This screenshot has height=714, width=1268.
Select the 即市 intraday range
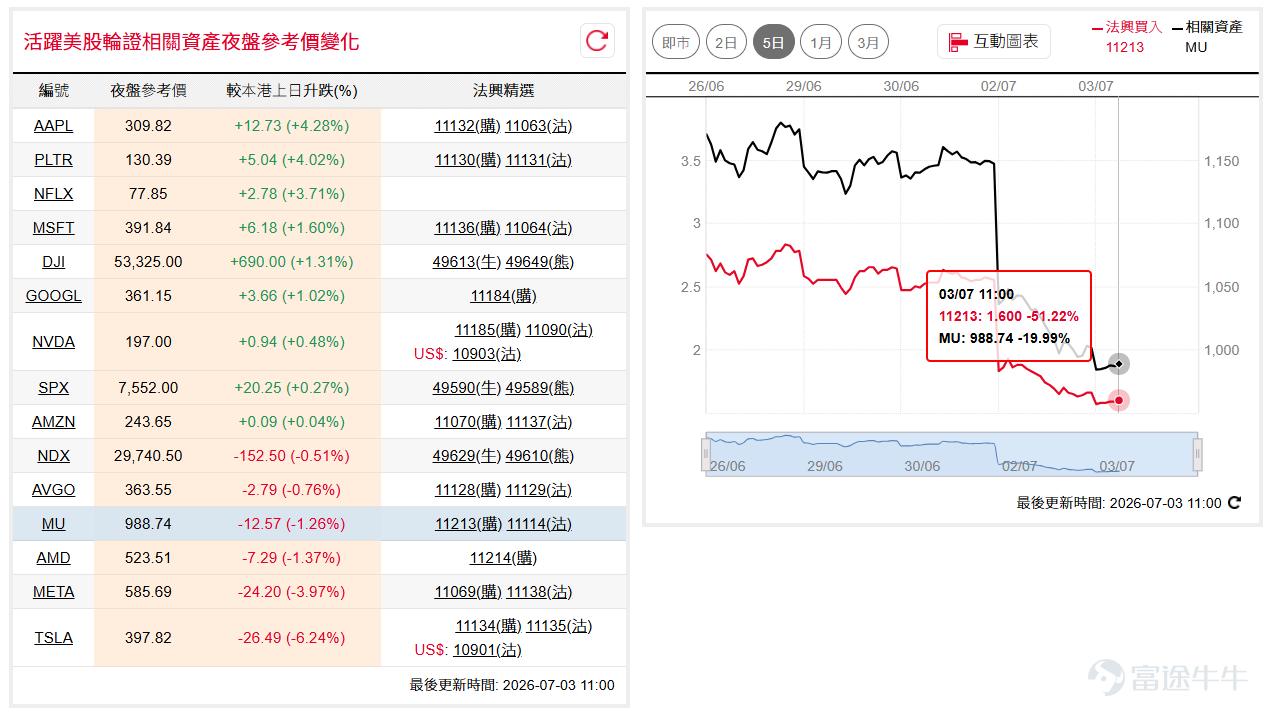pos(676,42)
